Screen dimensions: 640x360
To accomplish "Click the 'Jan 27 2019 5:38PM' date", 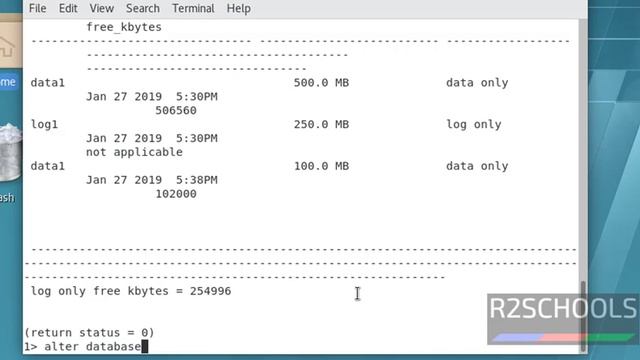I will [151, 180].
